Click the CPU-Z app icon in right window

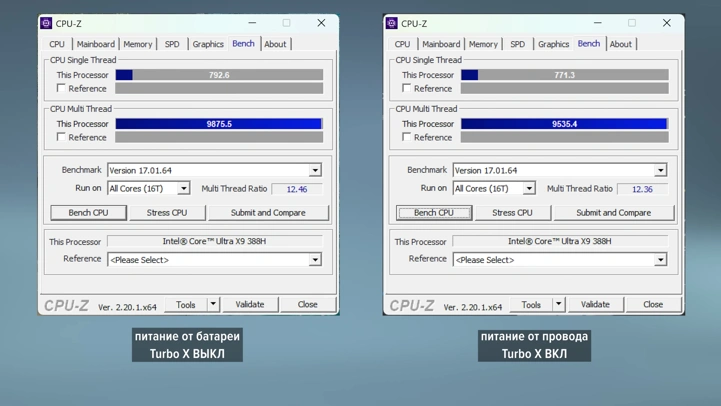391,23
